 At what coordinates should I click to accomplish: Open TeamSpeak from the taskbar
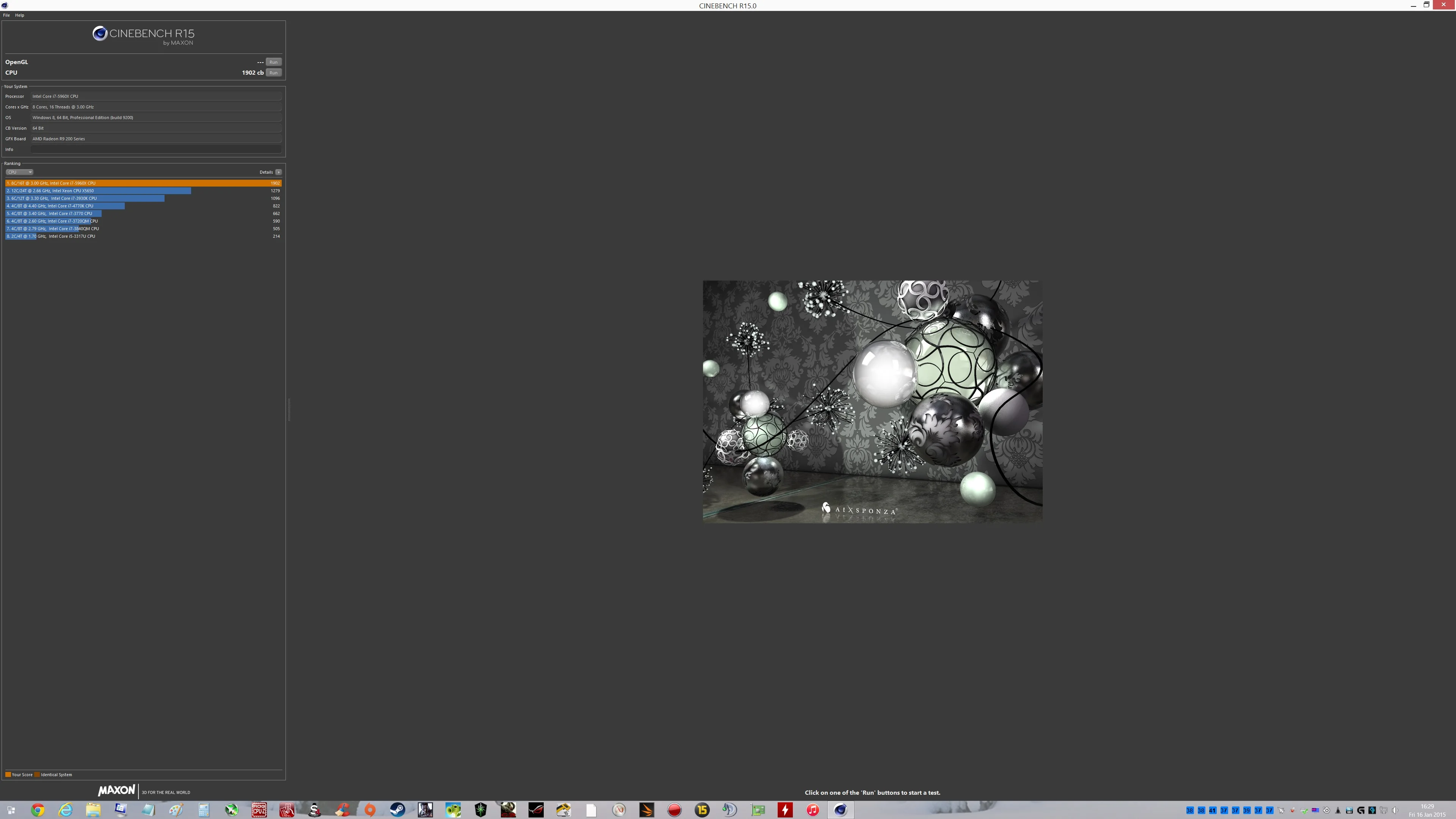tap(730, 810)
